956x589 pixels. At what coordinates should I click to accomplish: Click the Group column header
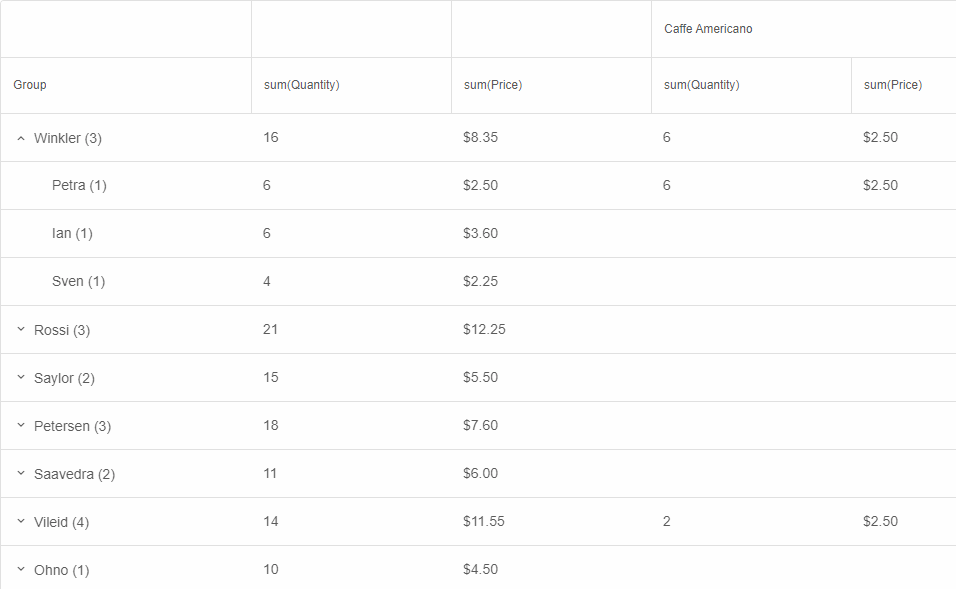pyautogui.click(x=30, y=85)
